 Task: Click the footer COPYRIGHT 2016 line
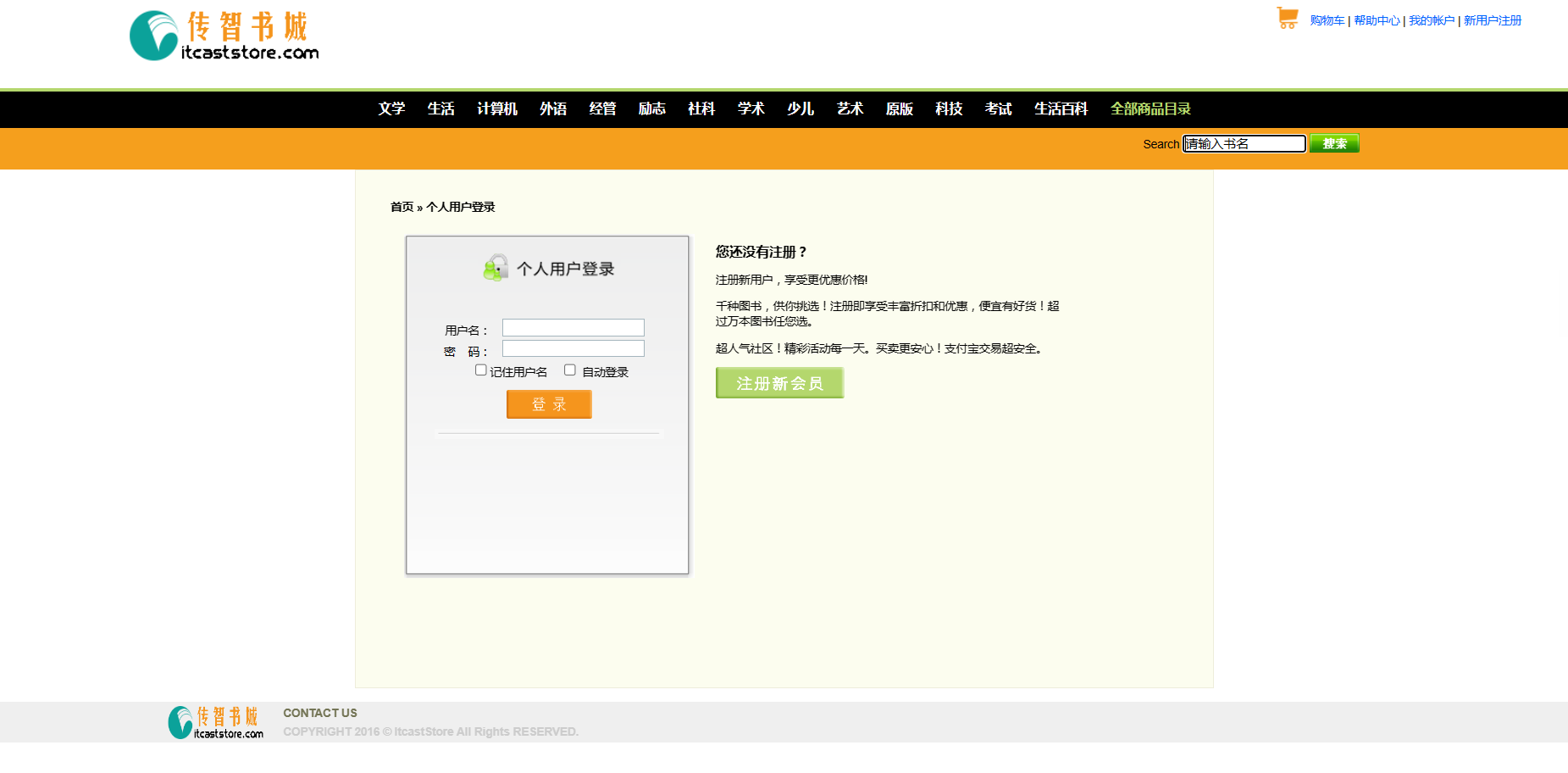pyautogui.click(x=430, y=731)
